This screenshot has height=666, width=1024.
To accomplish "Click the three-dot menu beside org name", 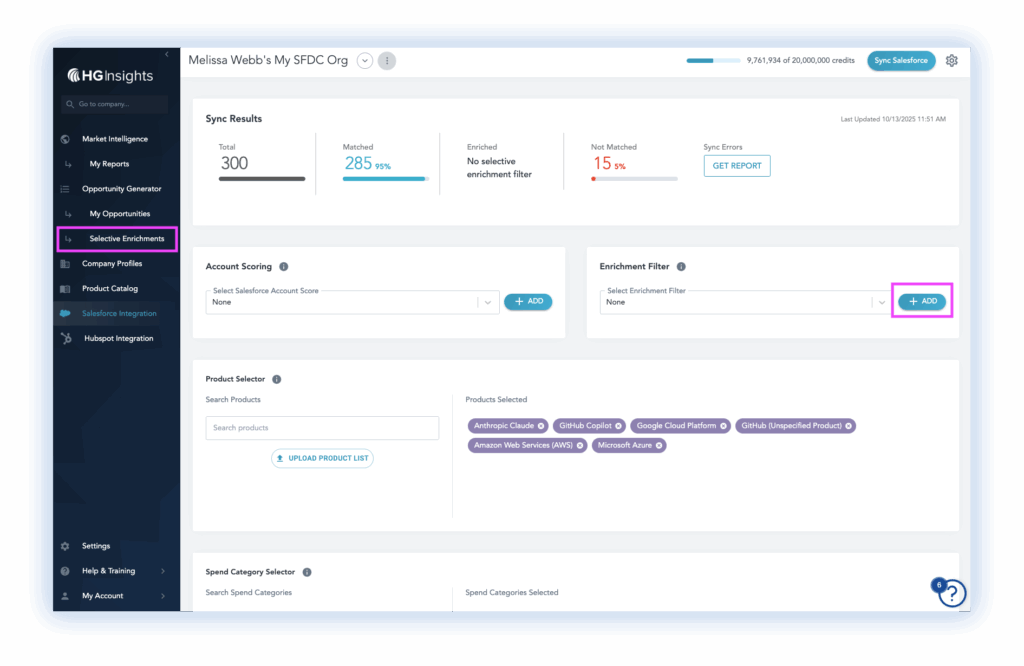I will click(x=387, y=61).
